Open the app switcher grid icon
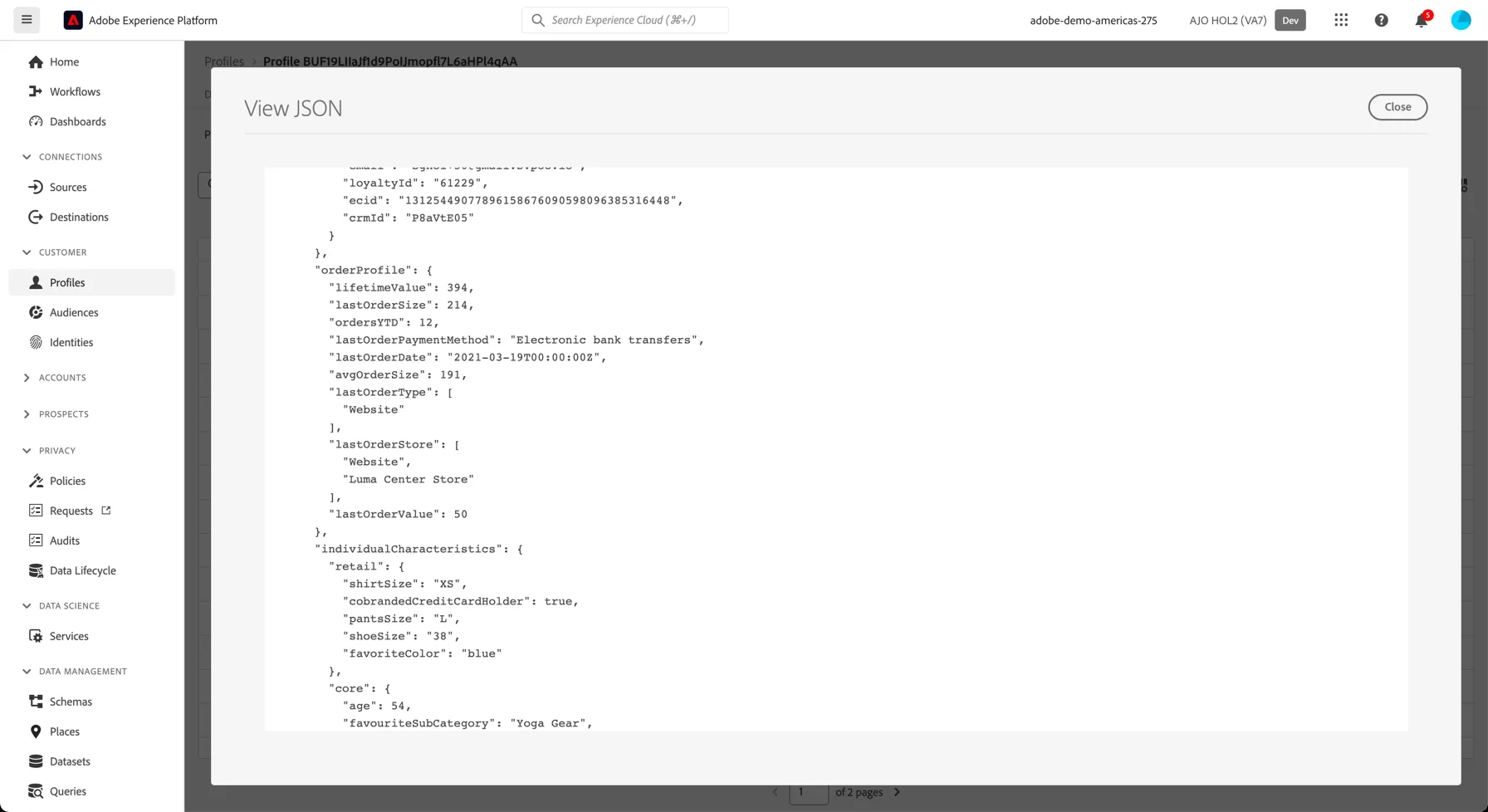The width and height of the screenshot is (1488, 812). [1341, 20]
